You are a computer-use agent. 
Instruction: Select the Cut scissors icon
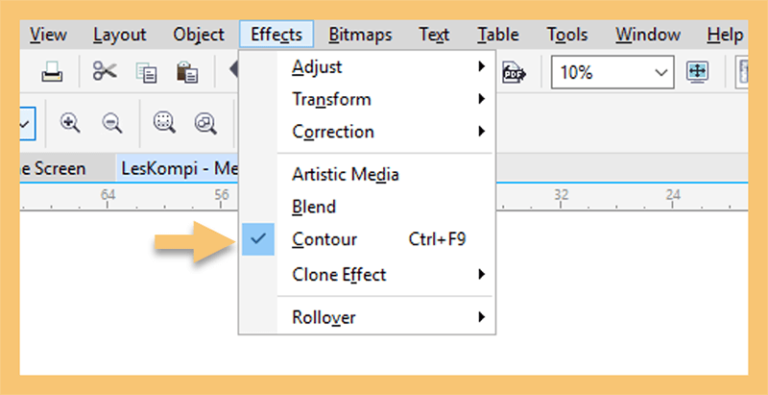point(104,72)
